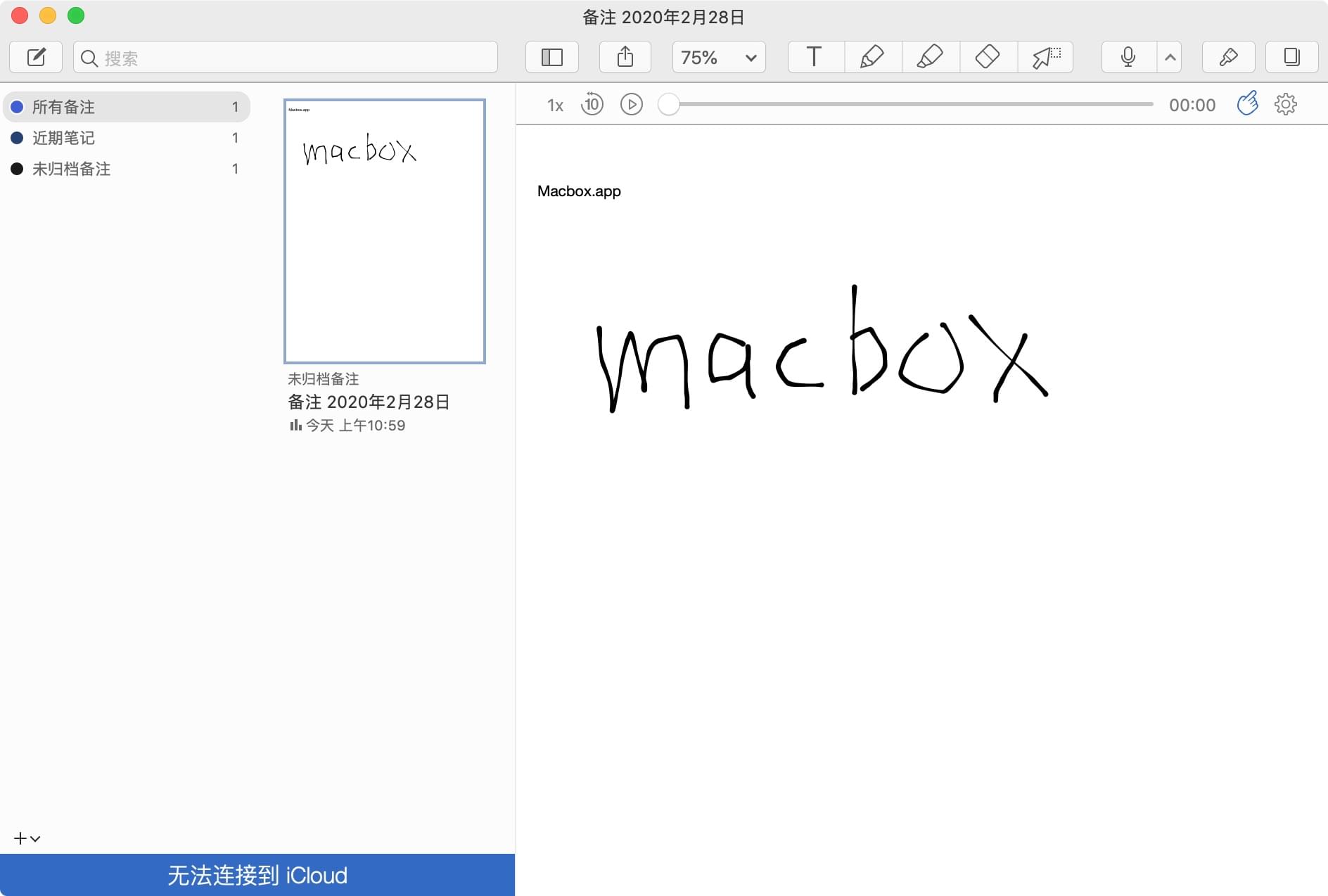Click the audio playback slider knob
Image resolution: width=1328 pixels, height=896 pixels.
point(669,105)
